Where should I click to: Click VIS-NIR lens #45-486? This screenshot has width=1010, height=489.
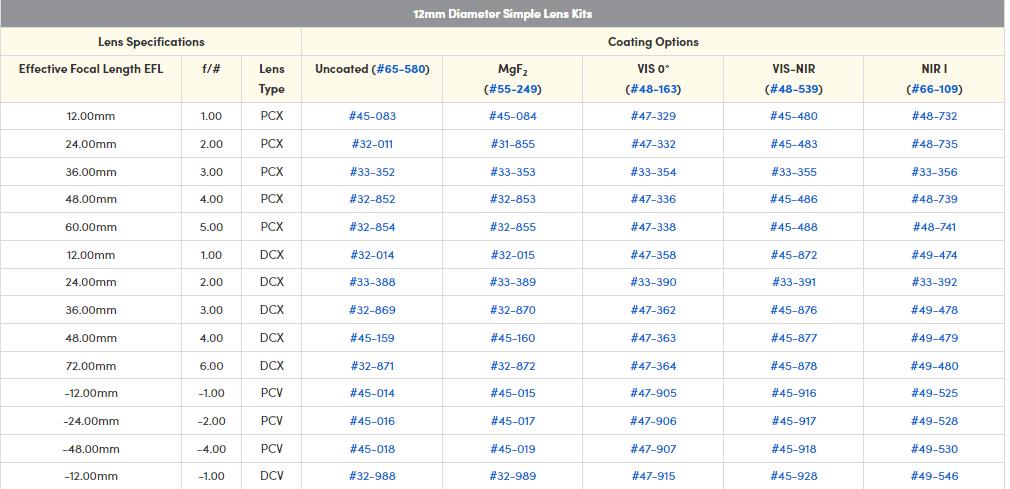point(793,199)
